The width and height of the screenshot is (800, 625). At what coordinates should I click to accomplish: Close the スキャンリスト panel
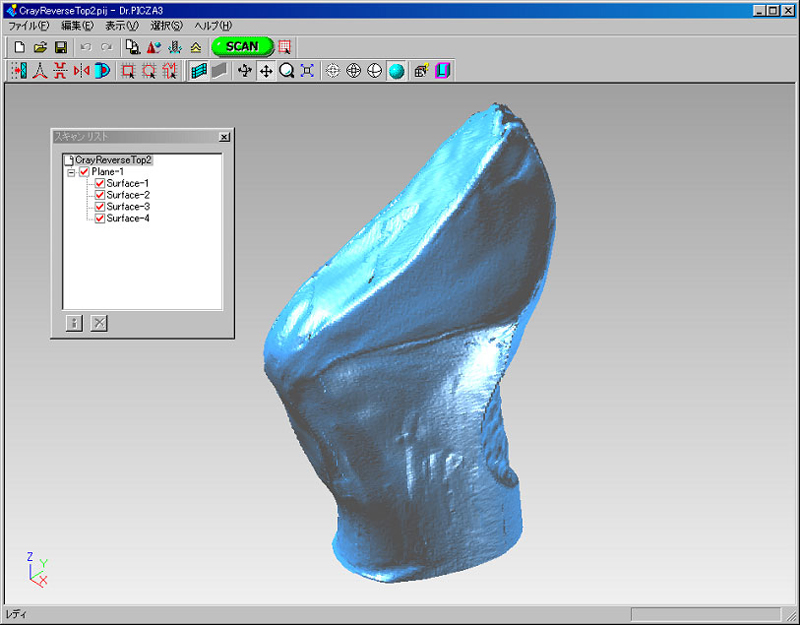point(223,137)
